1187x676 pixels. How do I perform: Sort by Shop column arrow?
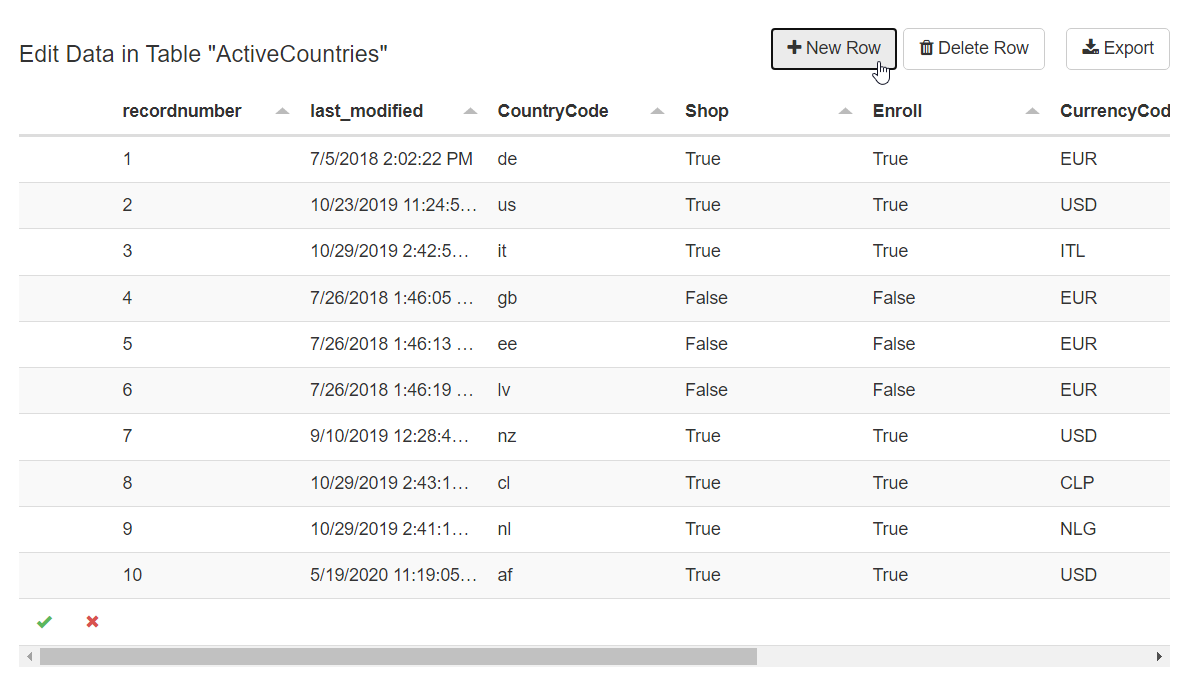[845, 111]
